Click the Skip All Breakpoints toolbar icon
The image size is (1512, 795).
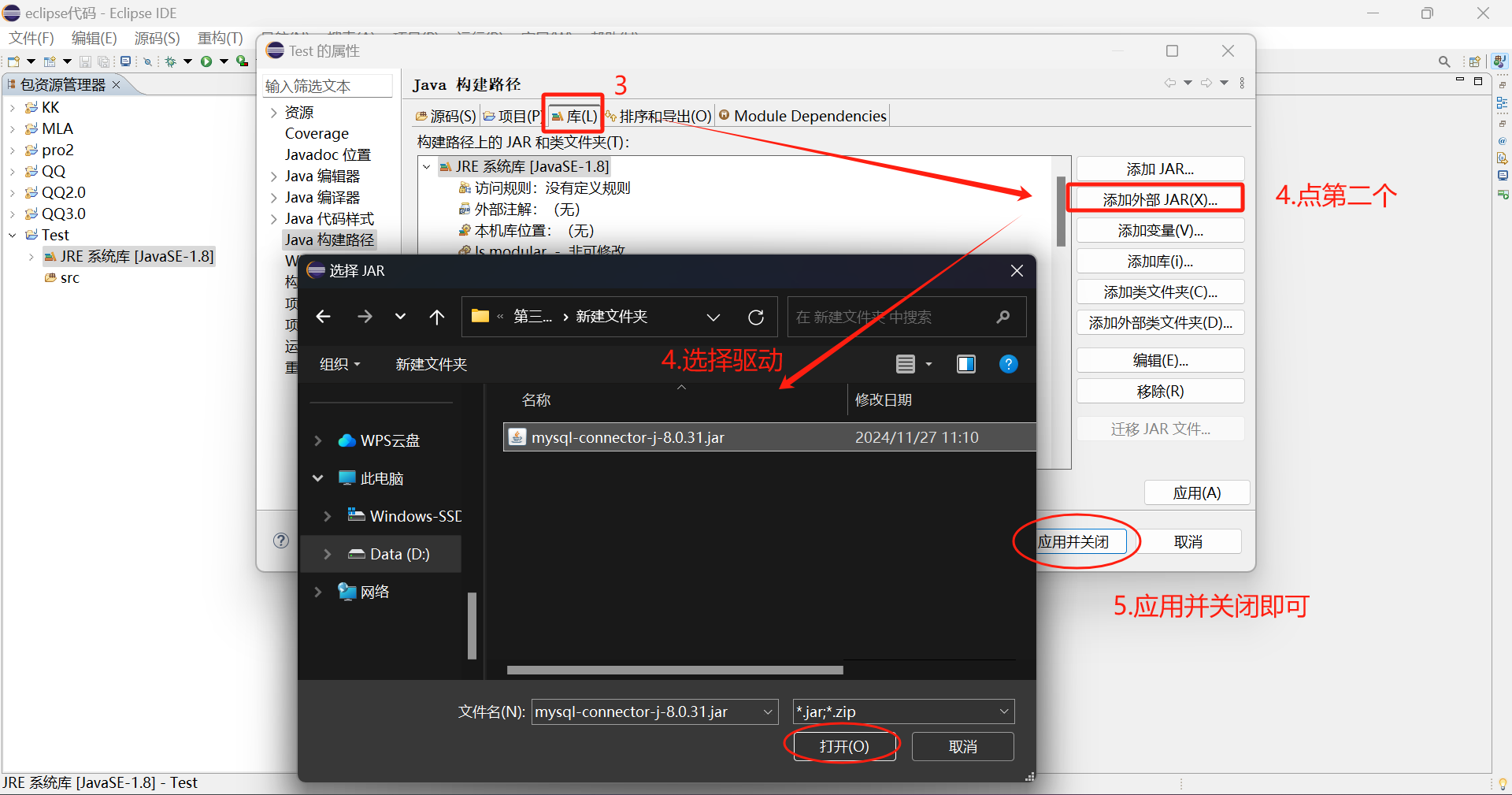(147, 61)
